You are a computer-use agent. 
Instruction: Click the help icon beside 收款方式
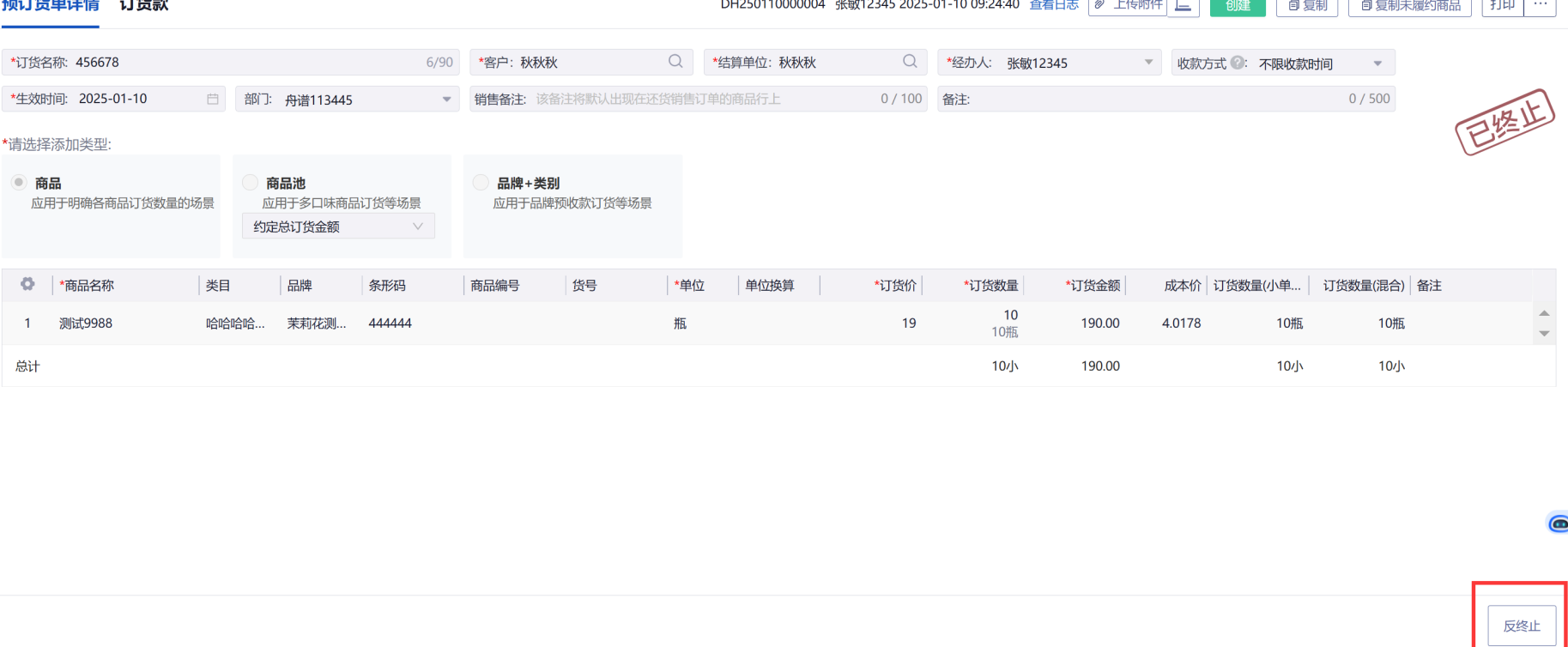pyautogui.click(x=1237, y=63)
